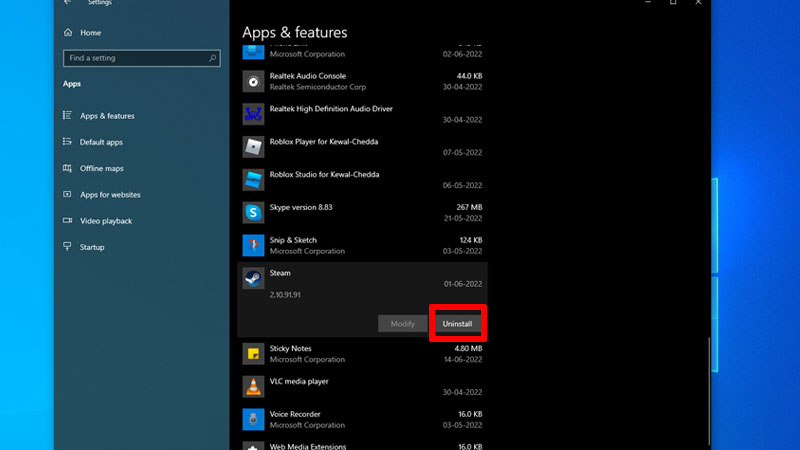The image size is (800, 450).
Task: Select Snip & Sketch entry name
Action: 293,240
